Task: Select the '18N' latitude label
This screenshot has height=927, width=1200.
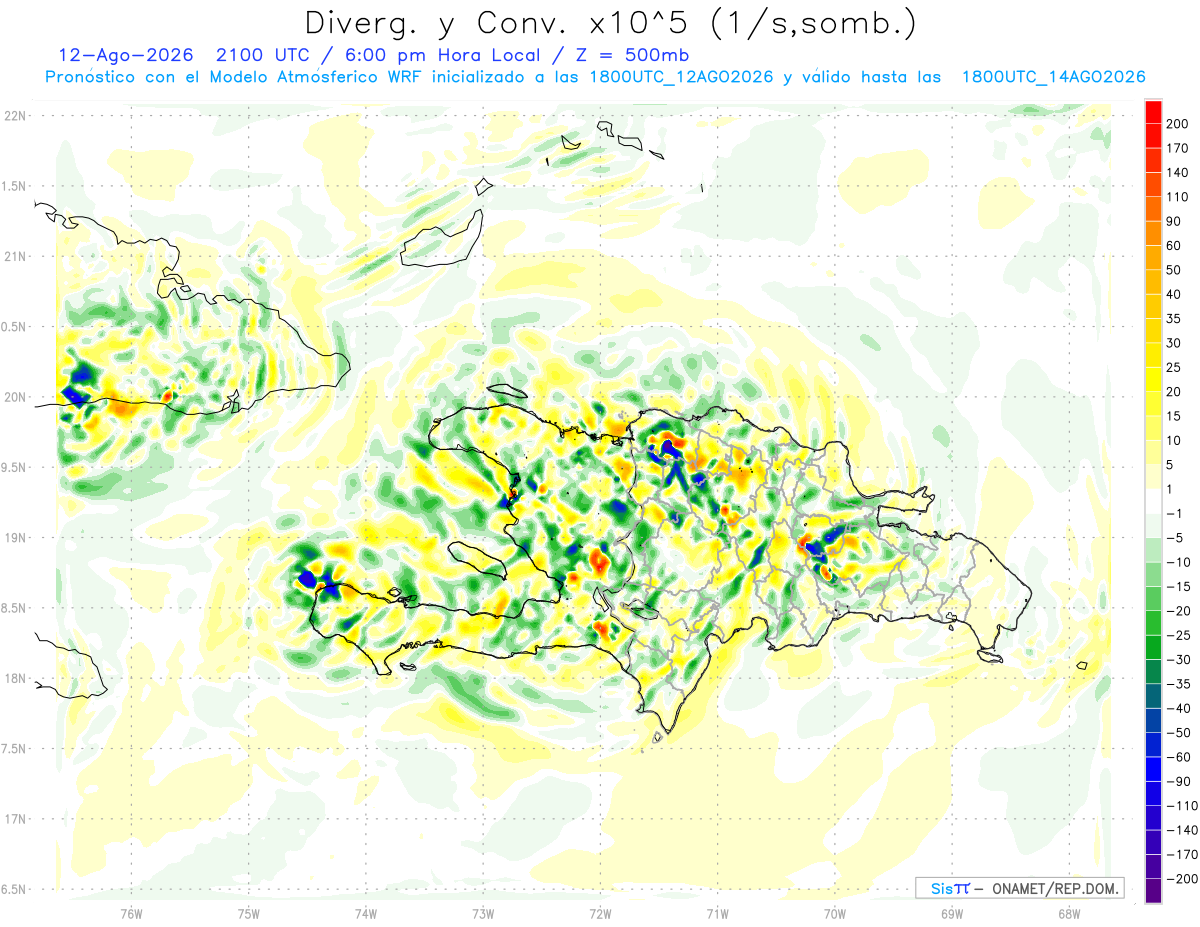Action: tap(14, 678)
